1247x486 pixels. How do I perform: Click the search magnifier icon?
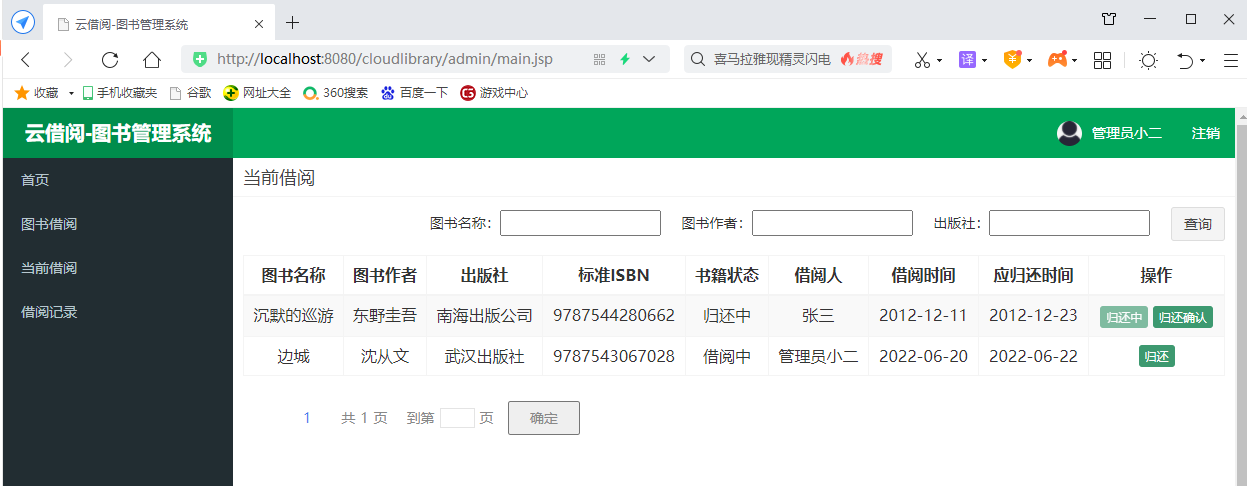point(699,60)
